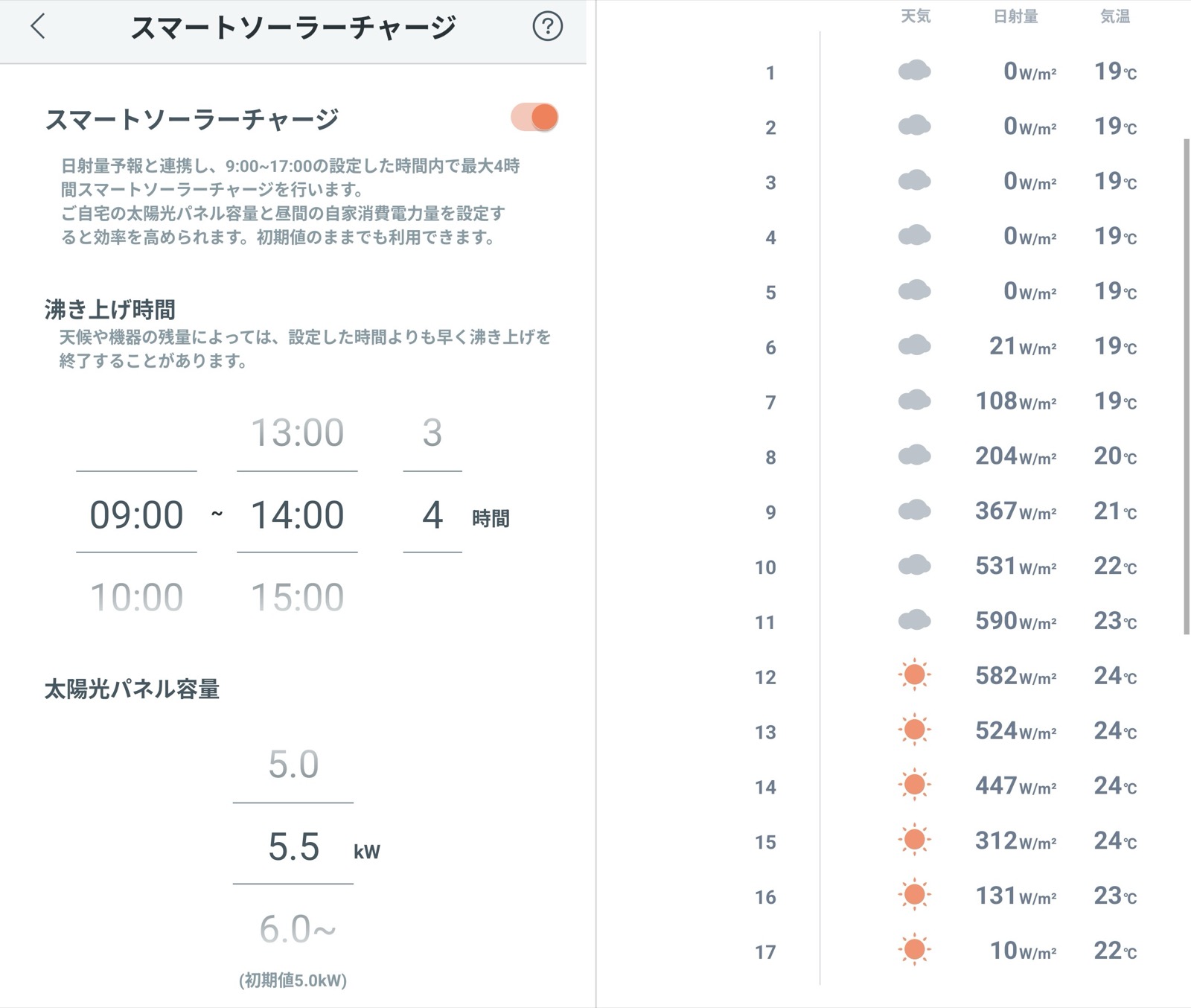Tap the selected 4 hours value

tap(432, 514)
